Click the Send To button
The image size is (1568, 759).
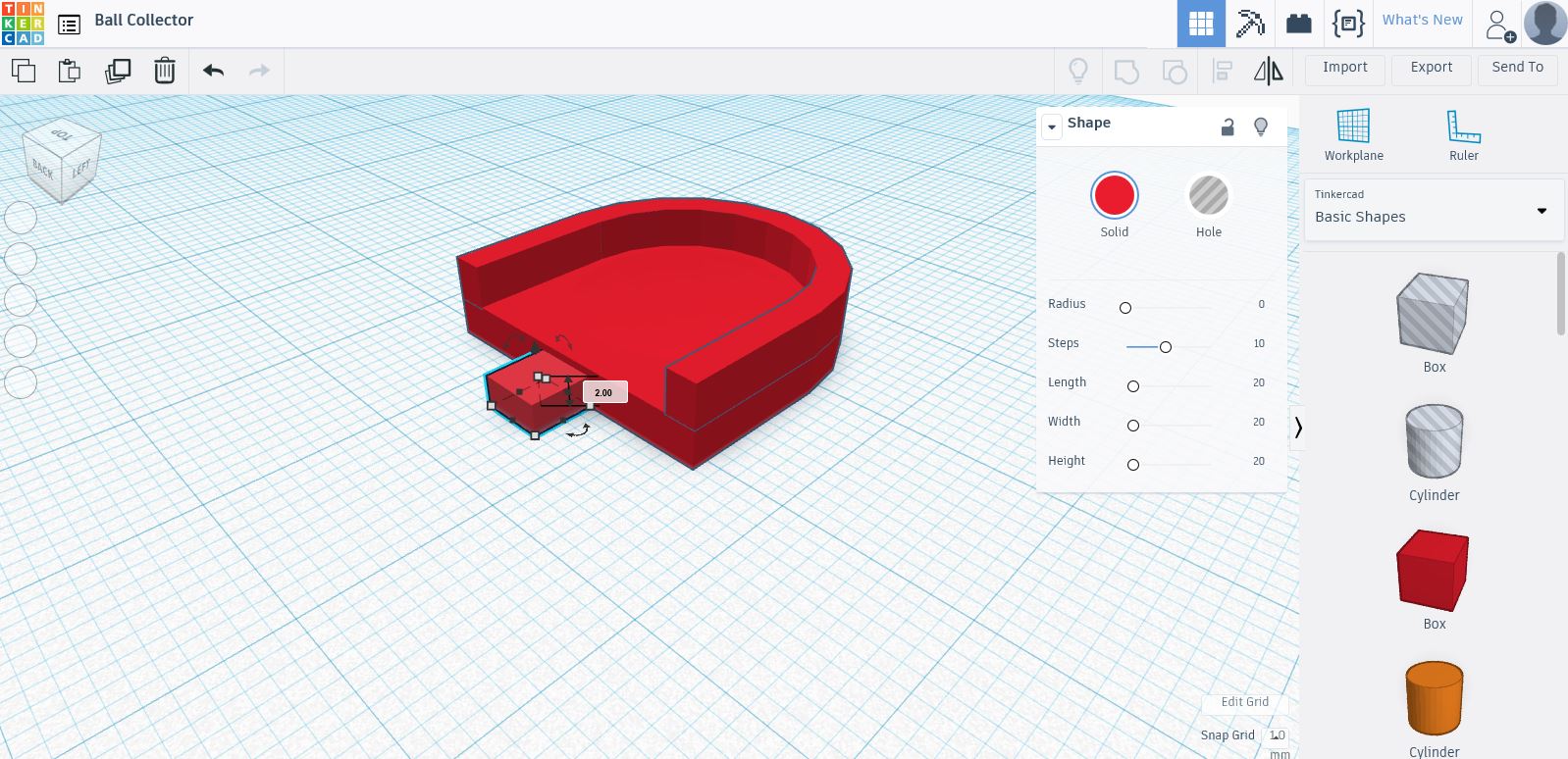click(x=1517, y=68)
